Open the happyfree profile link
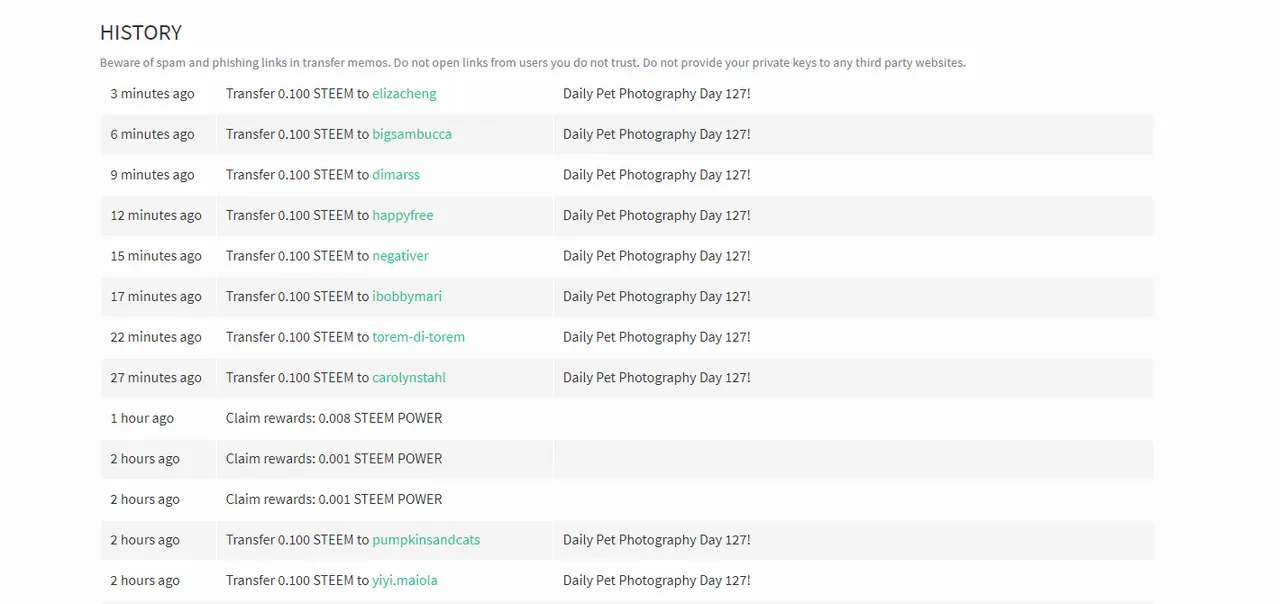Viewport: 1280px width, 604px height. pyautogui.click(x=403, y=215)
